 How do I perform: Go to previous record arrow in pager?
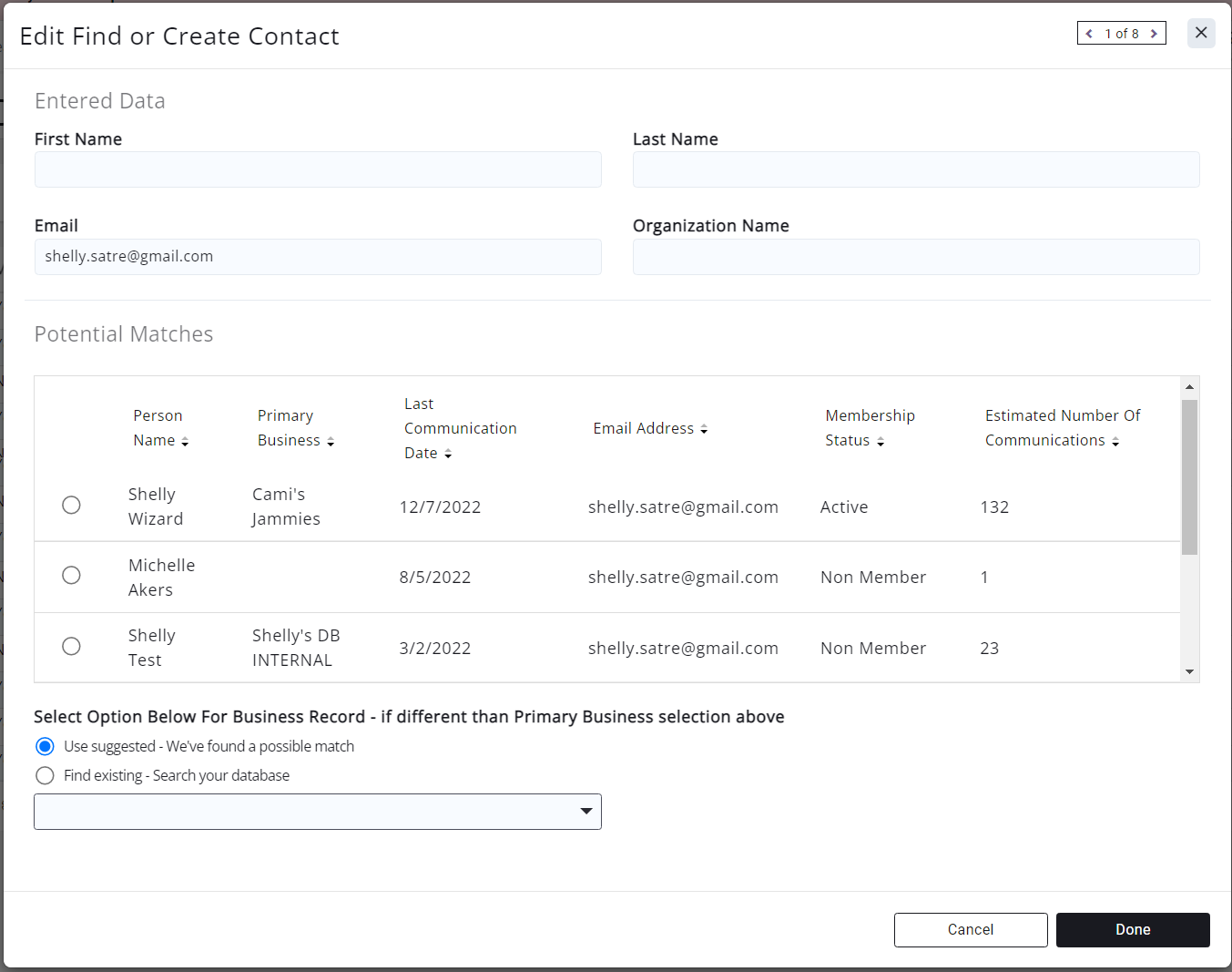[1089, 34]
